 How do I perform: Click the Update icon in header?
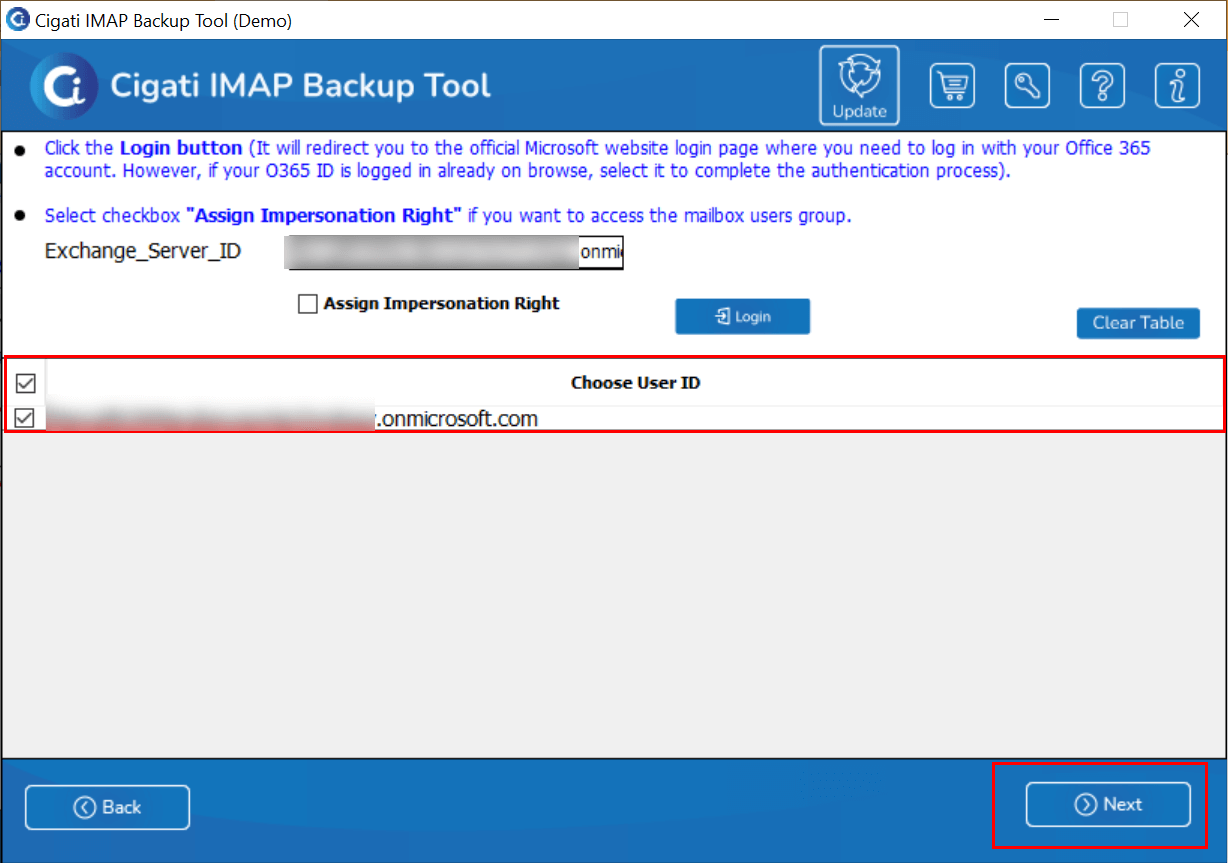click(859, 85)
